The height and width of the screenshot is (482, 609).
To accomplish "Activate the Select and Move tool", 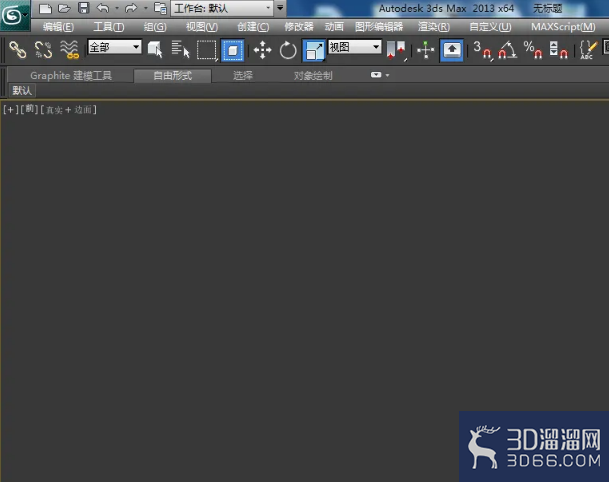I will click(263, 50).
